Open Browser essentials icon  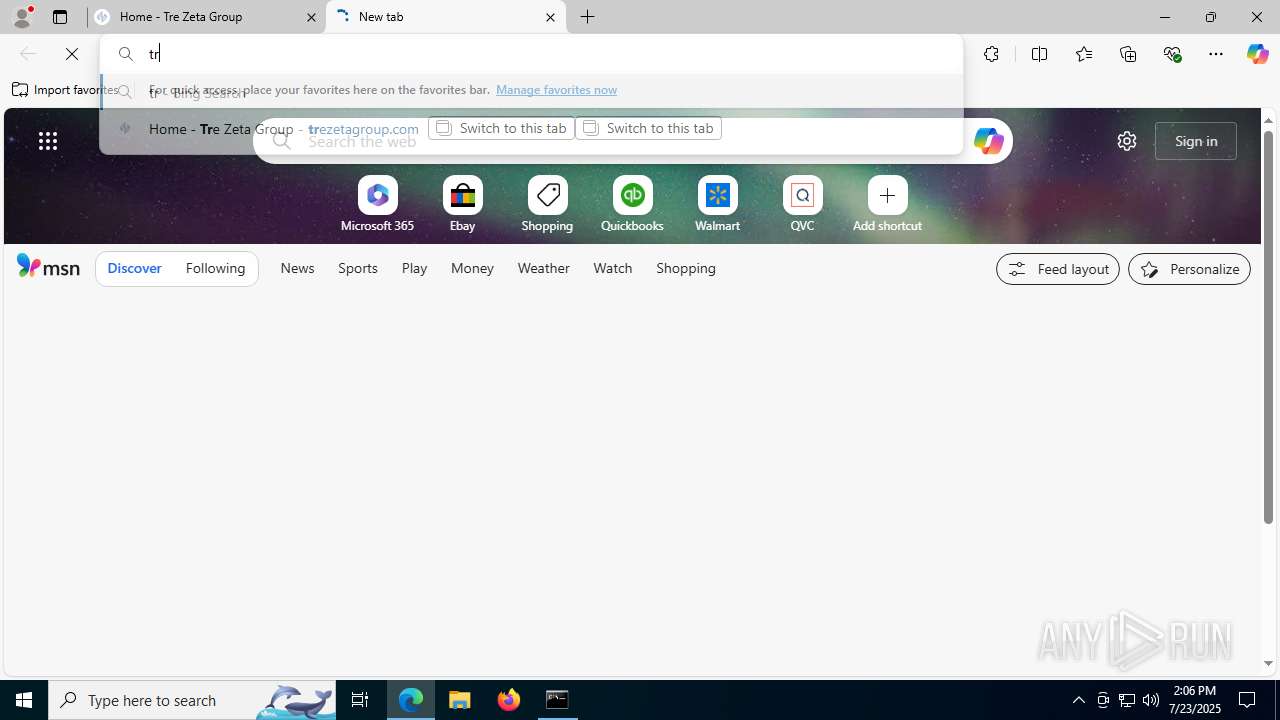[x=1172, y=54]
